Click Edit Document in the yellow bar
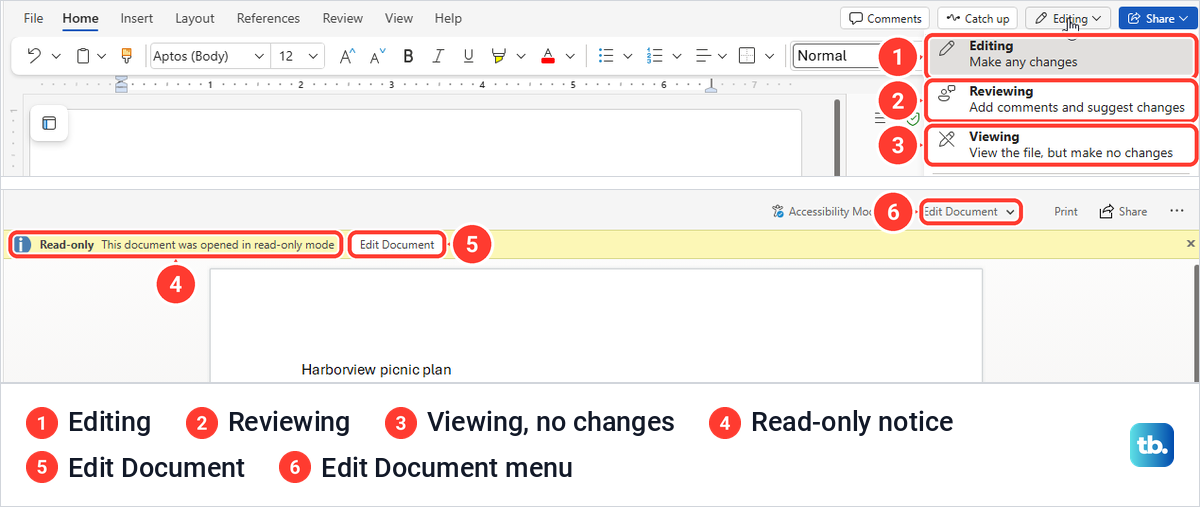The width and height of the screenshot is (1200, 507). pos(397,244)
